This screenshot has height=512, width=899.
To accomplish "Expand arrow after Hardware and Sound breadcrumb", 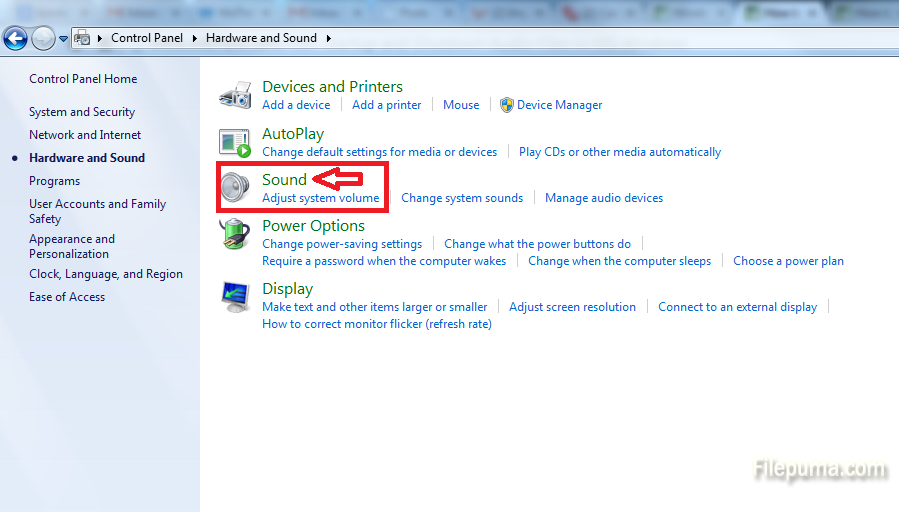I will pos(329,38).
